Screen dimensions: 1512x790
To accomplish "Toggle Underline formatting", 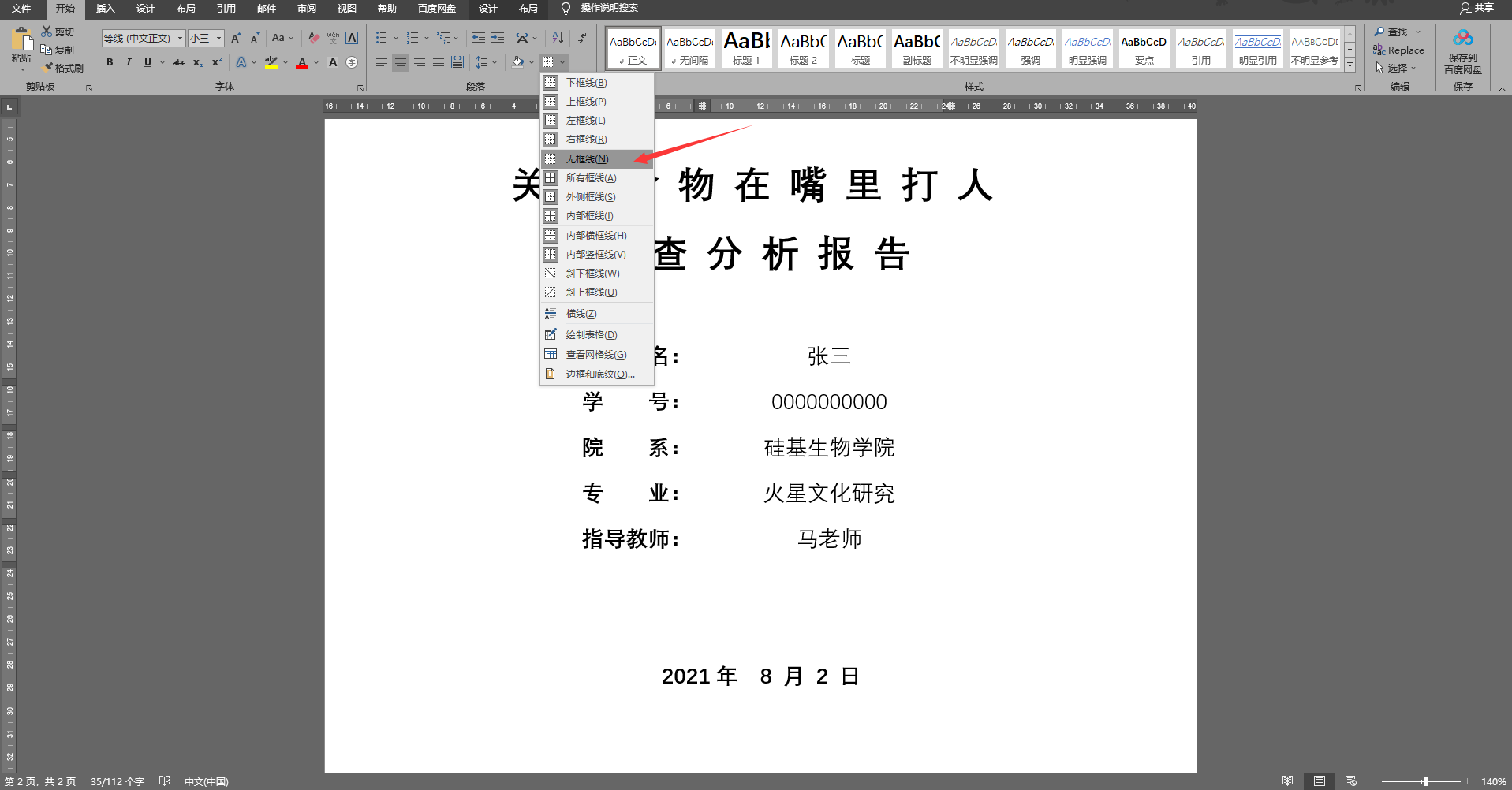I will point(147,62).
